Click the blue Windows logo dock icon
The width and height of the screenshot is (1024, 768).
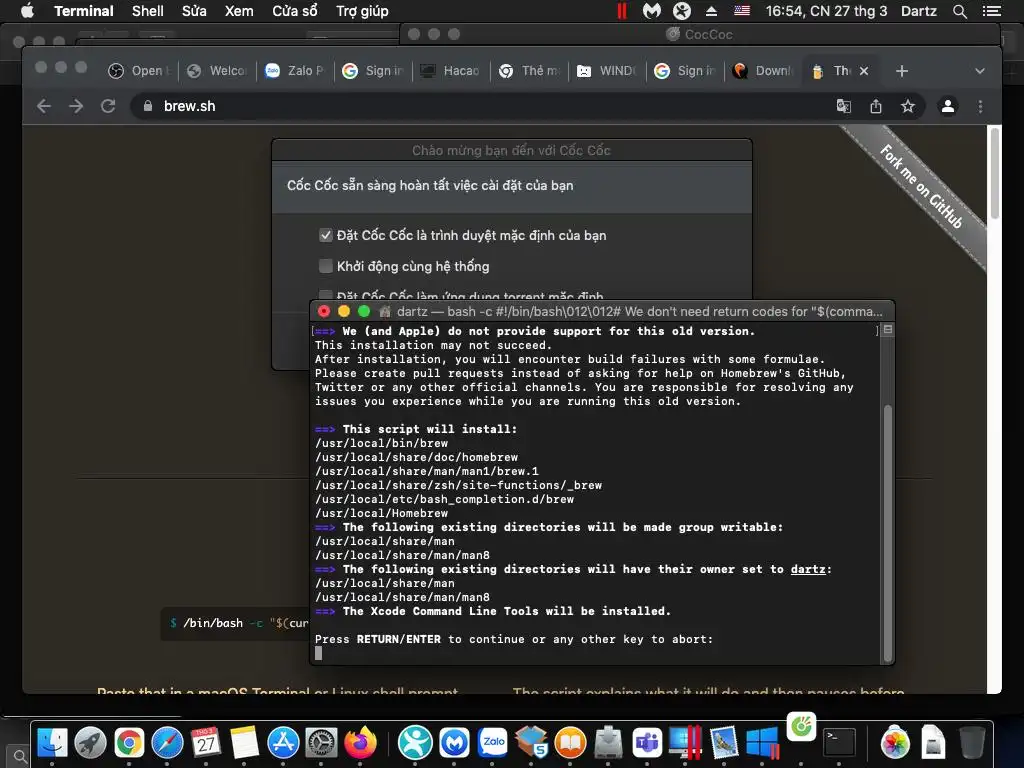point(763,743)
